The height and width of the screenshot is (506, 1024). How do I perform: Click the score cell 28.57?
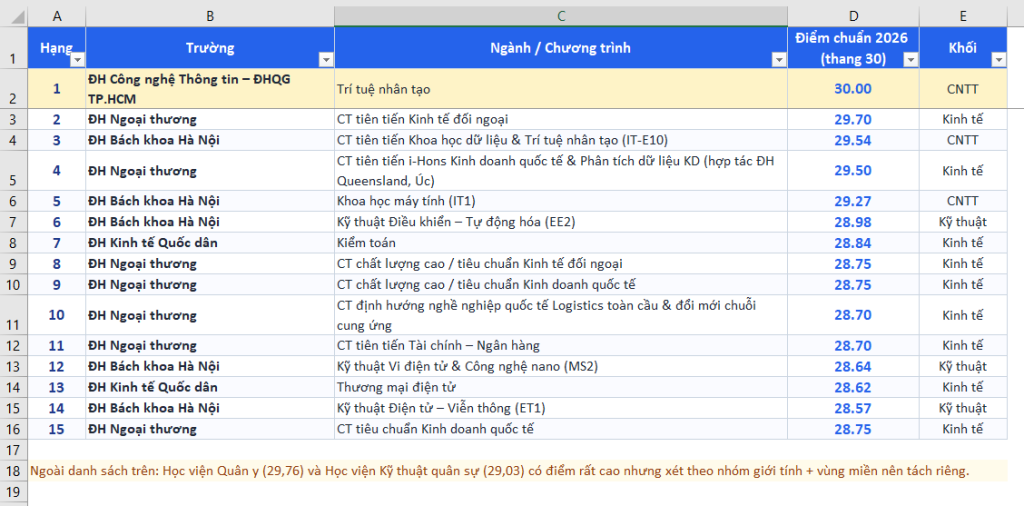[854, 408]
